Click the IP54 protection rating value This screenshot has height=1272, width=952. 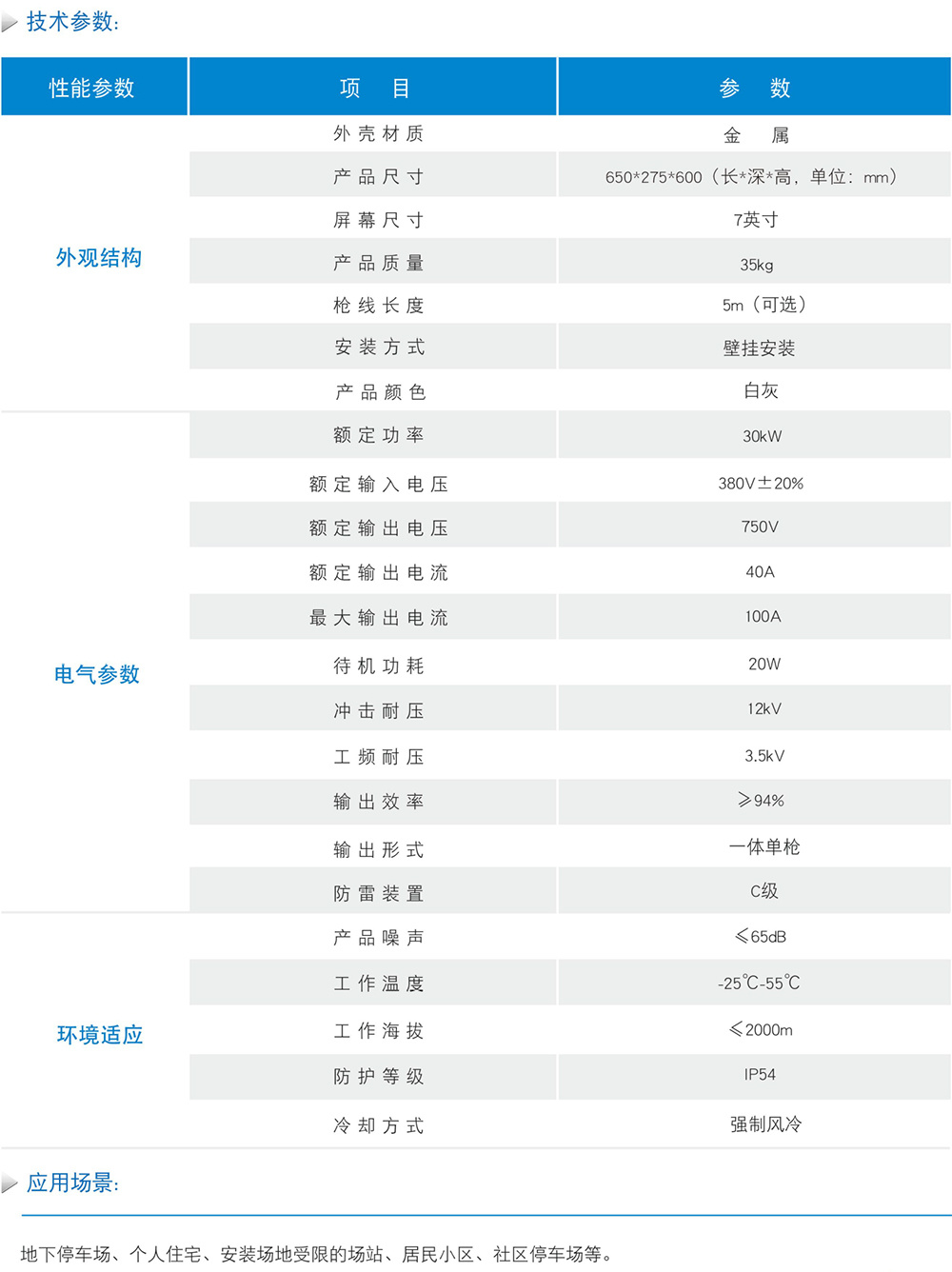(760, 1075)
